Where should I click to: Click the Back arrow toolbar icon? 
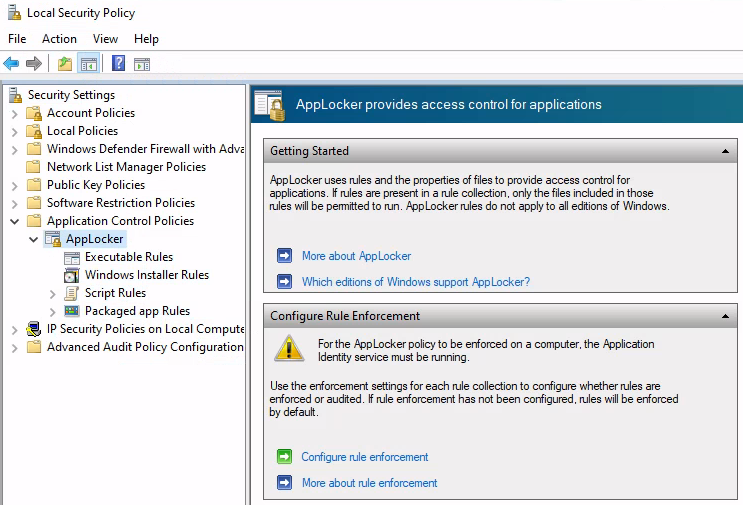[x=12, y=64]
